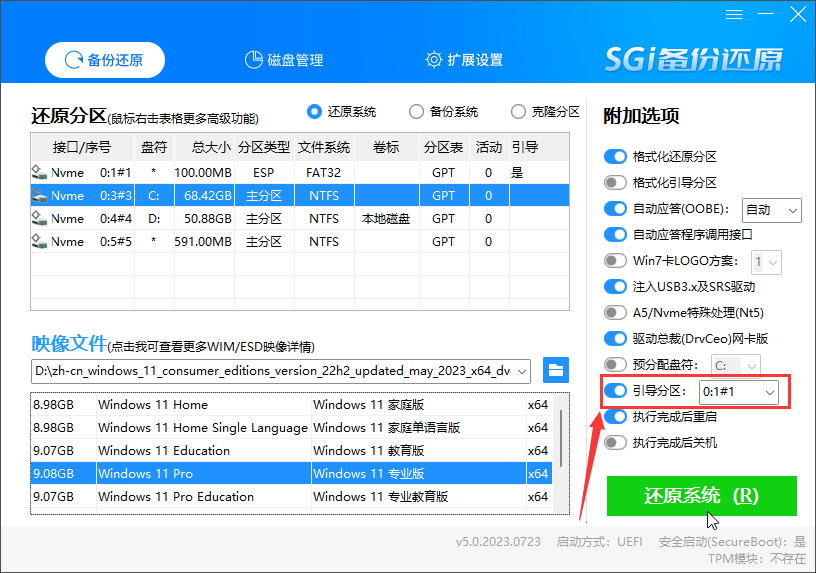Select Windows 11 Education edition
Viewport: 816px width, 573px height.
point(291,450)
